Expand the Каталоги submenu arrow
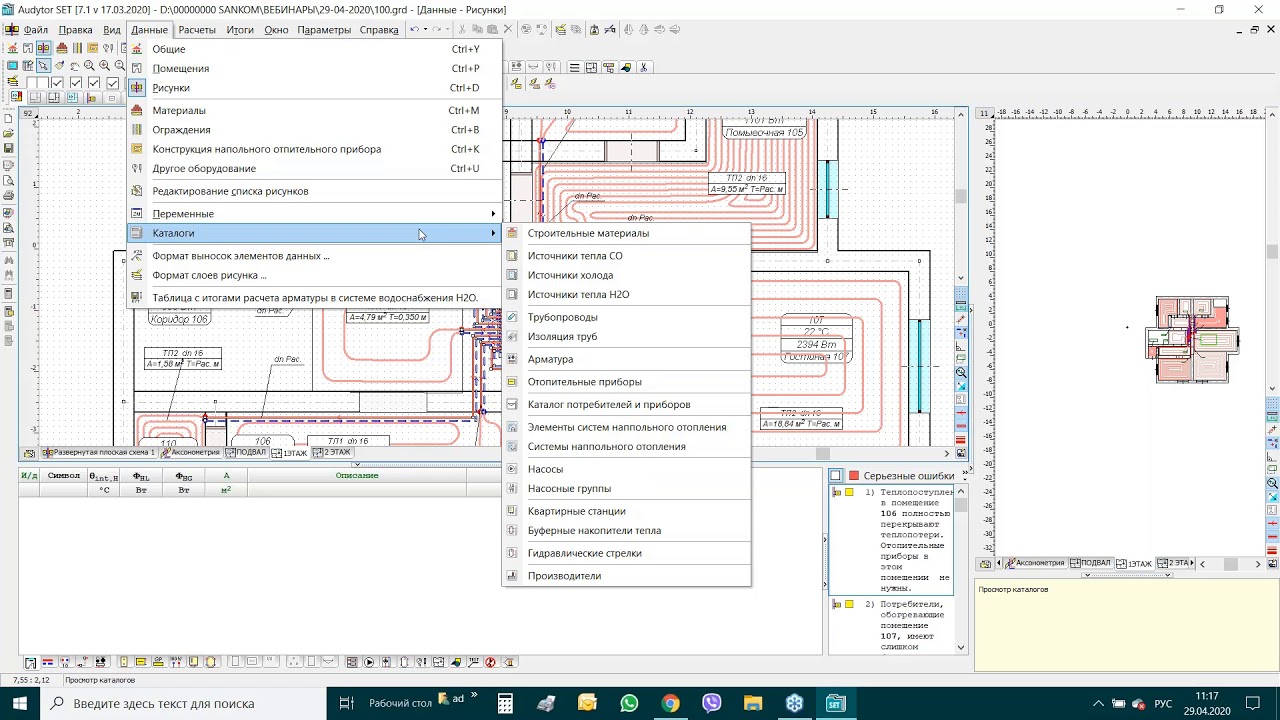 pyautogui.click(x=493, y=233)
